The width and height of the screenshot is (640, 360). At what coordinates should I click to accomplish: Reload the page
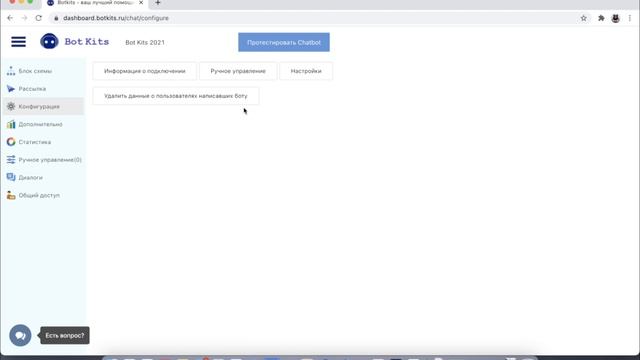[38, 18]
